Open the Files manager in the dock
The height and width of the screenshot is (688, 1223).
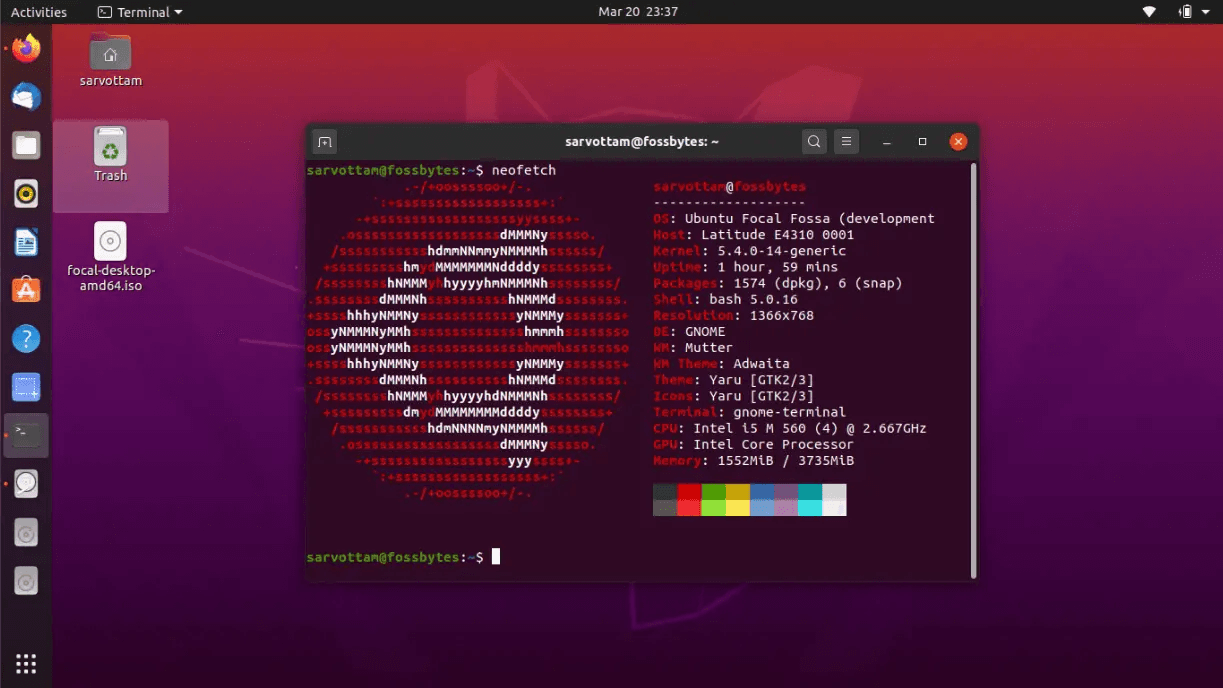[26, 145]
